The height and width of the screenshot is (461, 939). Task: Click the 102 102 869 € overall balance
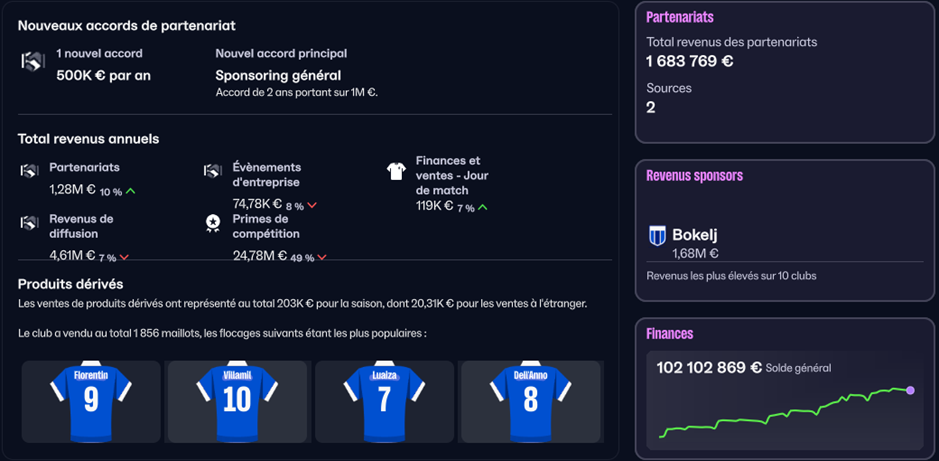709,367
